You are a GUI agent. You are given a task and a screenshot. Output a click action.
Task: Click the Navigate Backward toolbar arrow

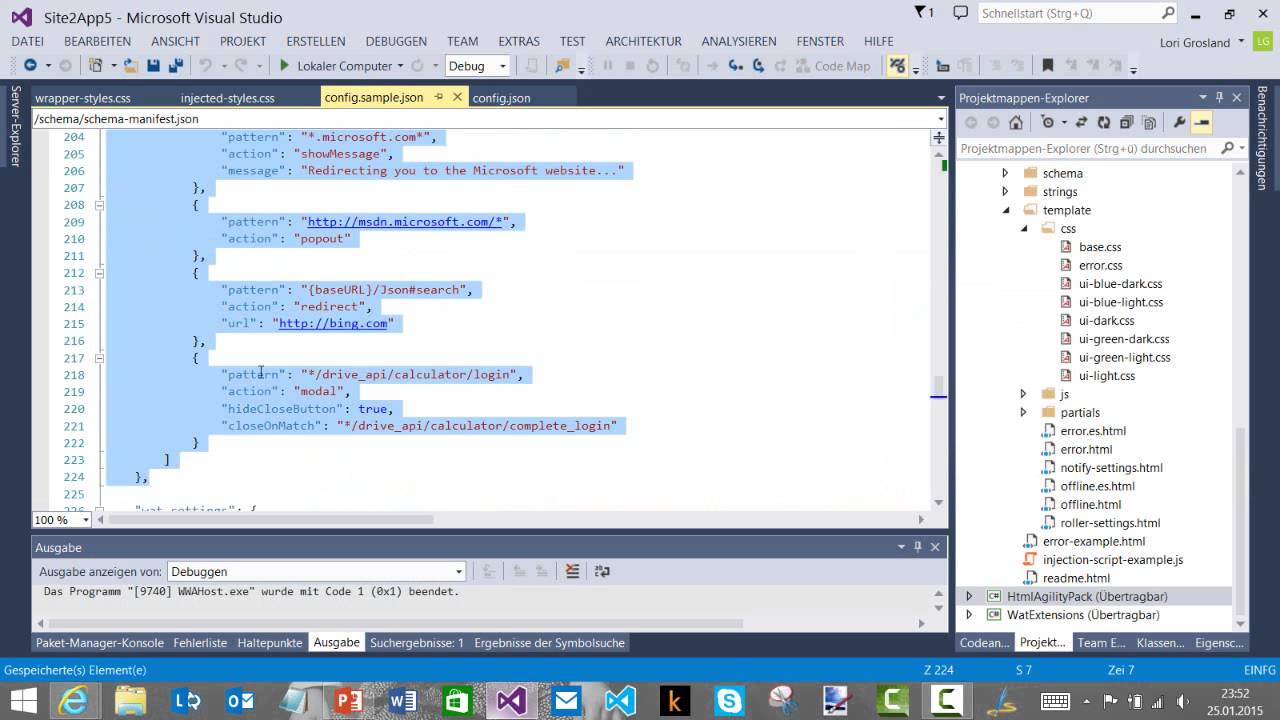click(30, 66)
